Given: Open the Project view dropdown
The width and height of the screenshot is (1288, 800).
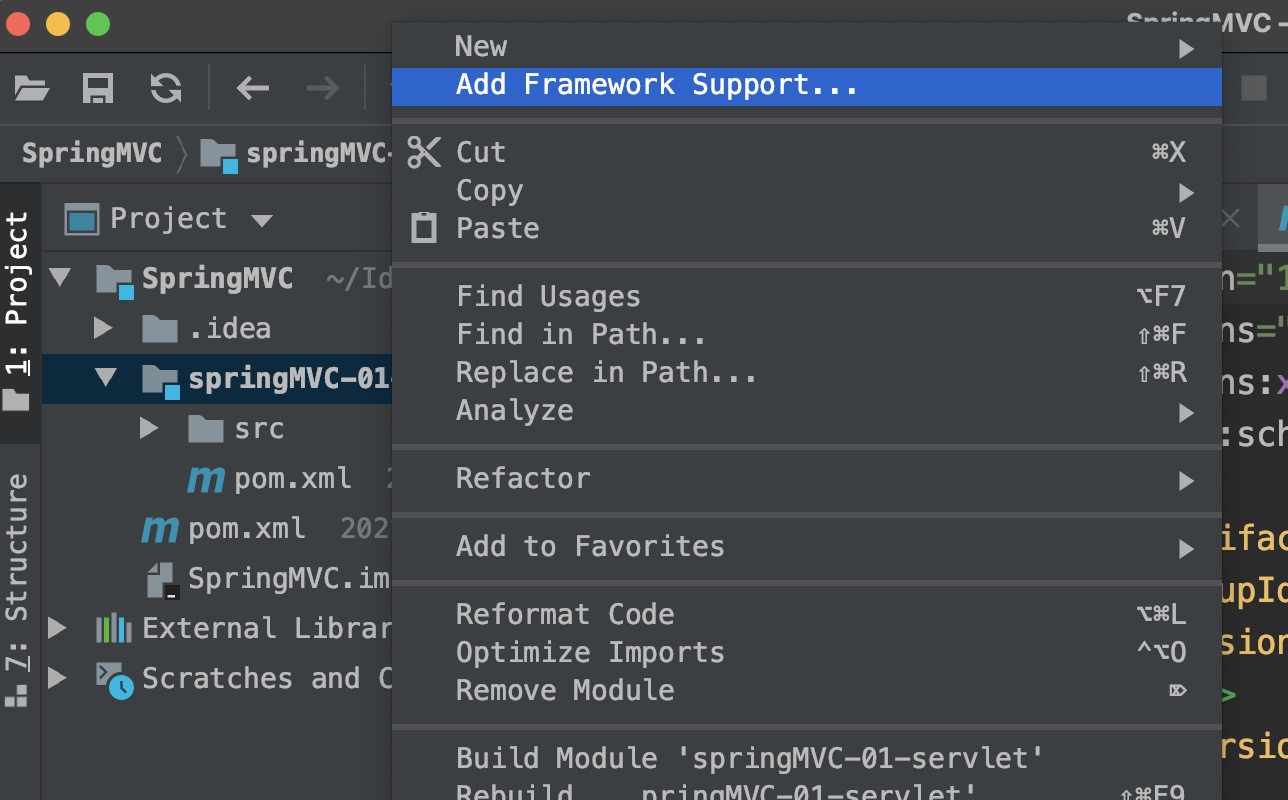Looking at the screenshot, I should (x=262, y=219).
